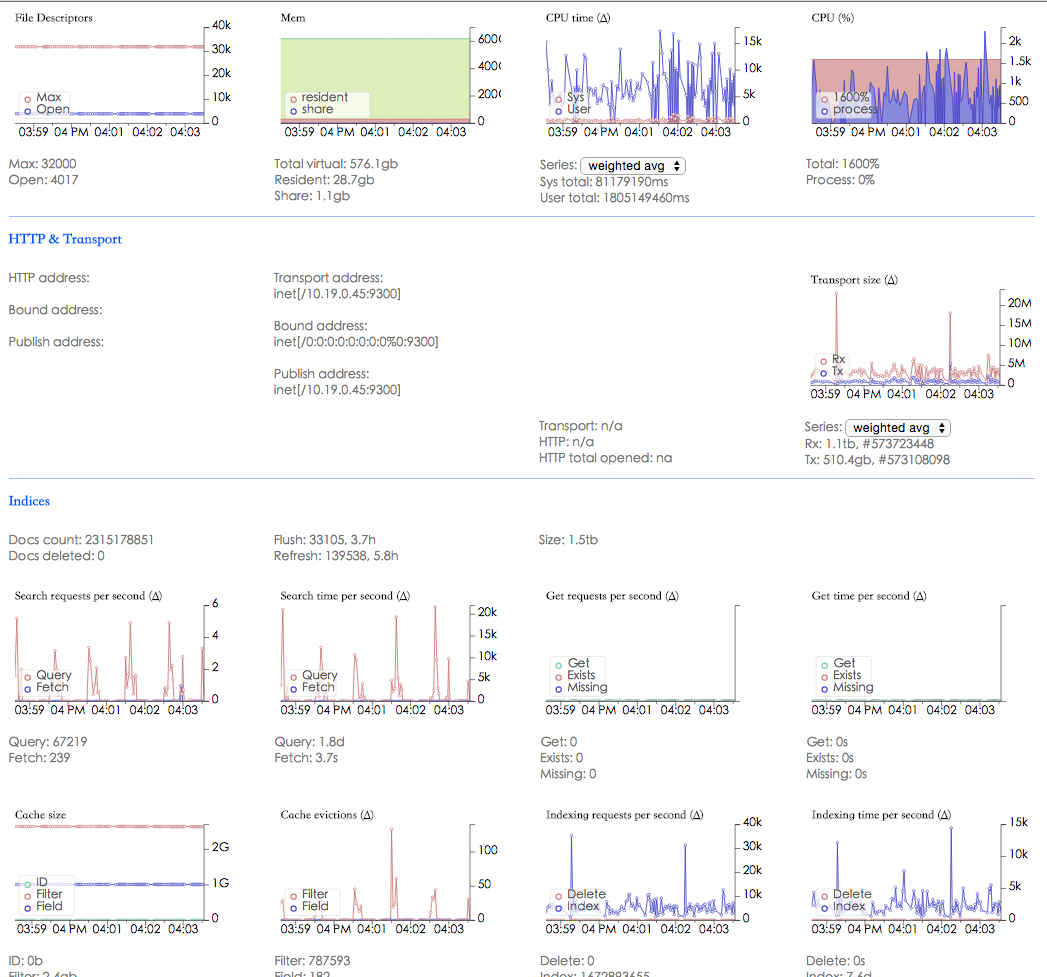Click the Missing legend marker in Get time chart
Viewport: 1047px width, 977px height.
(x=823, y=688)
